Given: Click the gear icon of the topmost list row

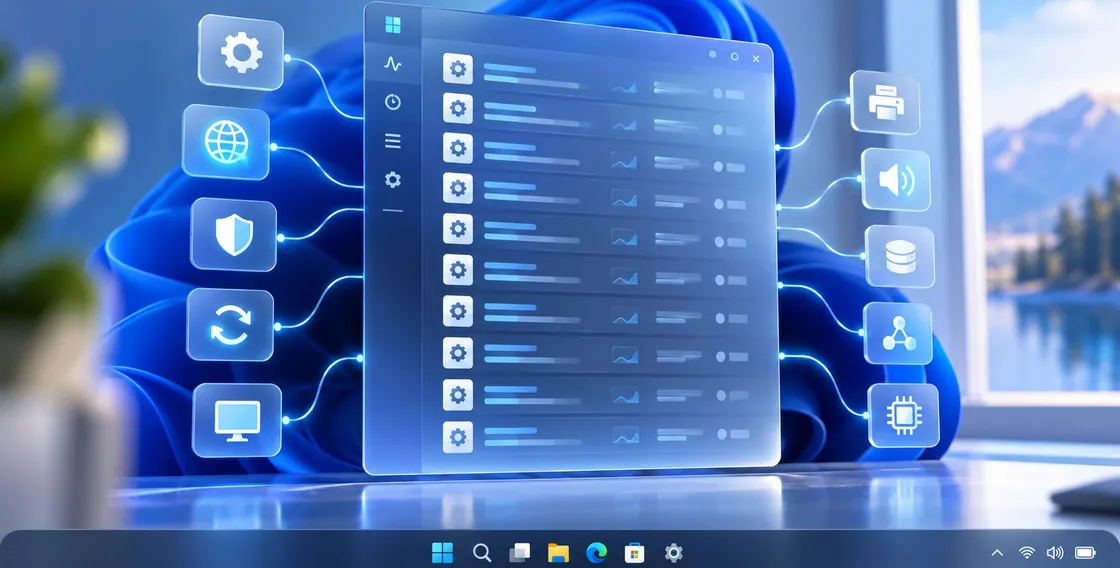Looking at the screenshot, I should (x=458, y=69).
